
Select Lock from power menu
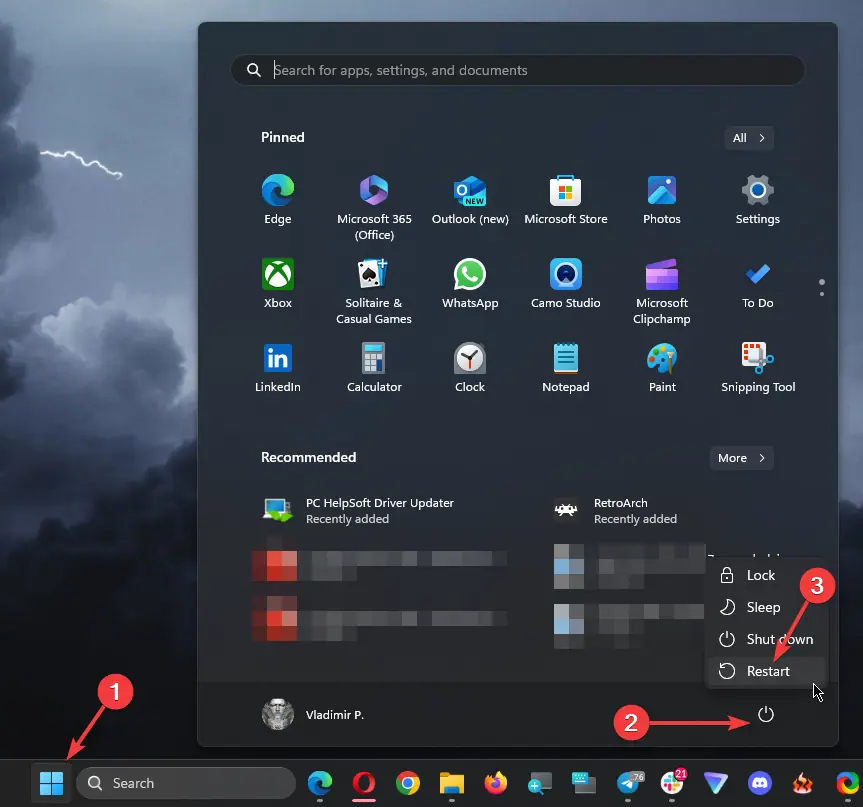click(766, 575)
